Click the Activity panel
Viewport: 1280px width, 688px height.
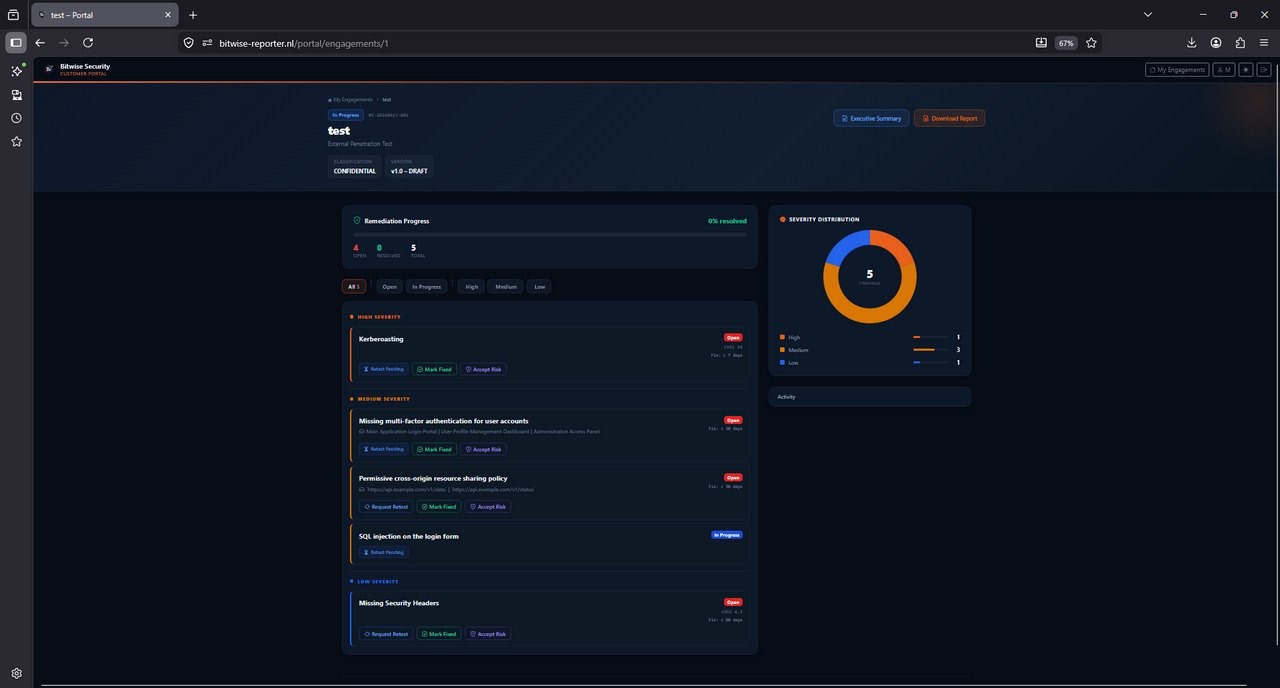pyautogui.click(x=870, y=397)
